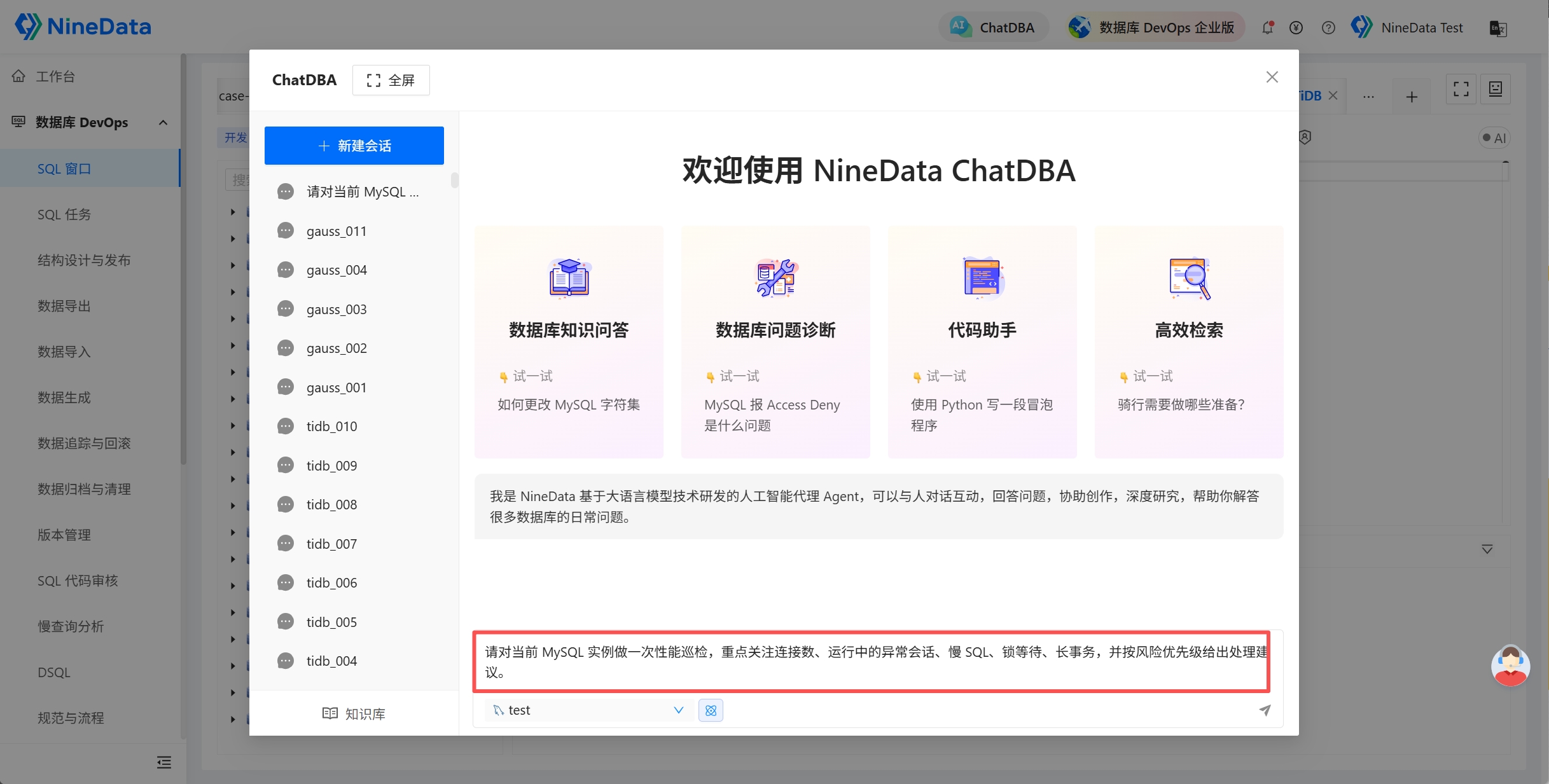Open ChatDBA from the top bar
The height and width of the screenshot is (784, 1549).
coord(993,27)
